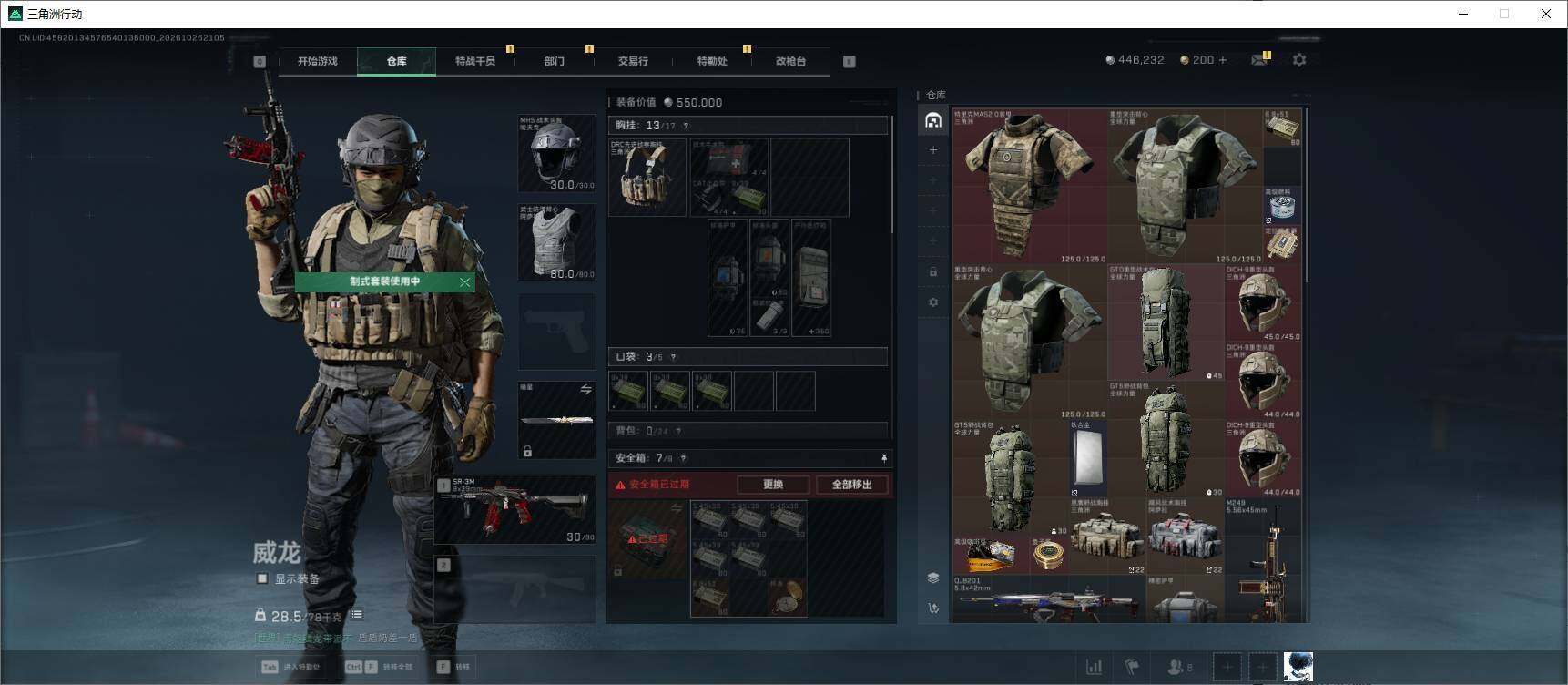Click the stack layers icon in the warehouse sidebar
The height and width of the screenshot is (685, 1568).
click(933, 578)
